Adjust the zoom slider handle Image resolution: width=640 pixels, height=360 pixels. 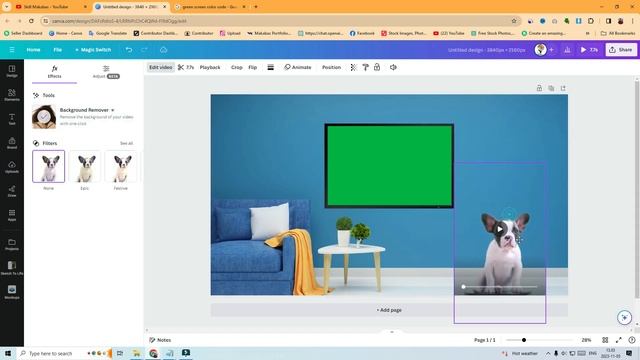[524, 340]
